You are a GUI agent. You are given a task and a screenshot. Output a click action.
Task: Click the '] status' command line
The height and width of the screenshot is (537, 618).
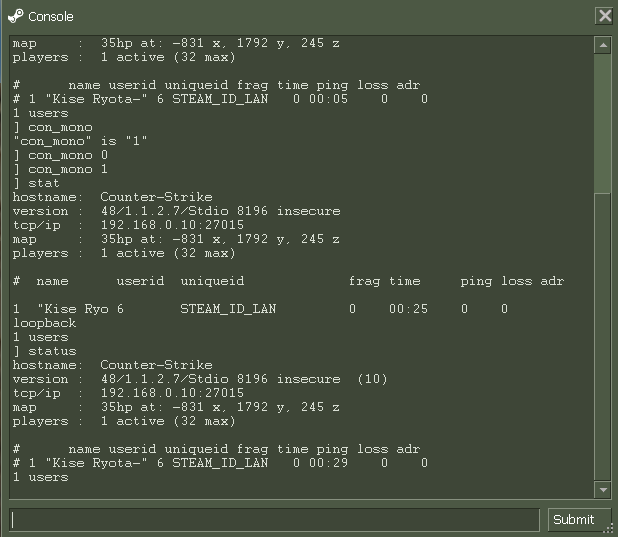pos(45,351)
